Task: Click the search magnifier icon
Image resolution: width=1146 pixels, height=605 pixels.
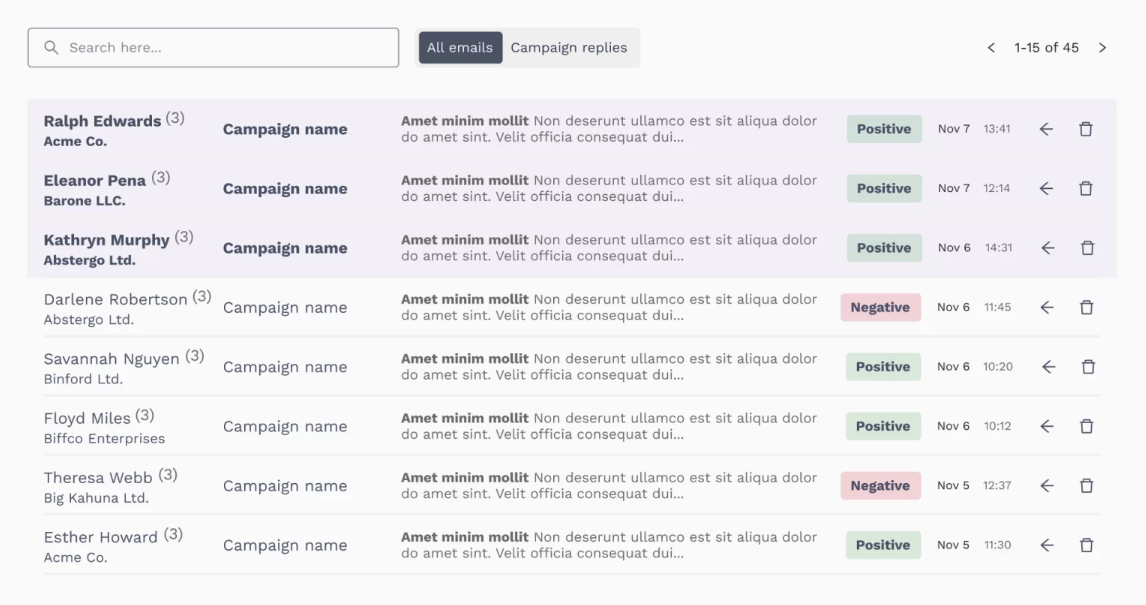Action: coord(51,47)
